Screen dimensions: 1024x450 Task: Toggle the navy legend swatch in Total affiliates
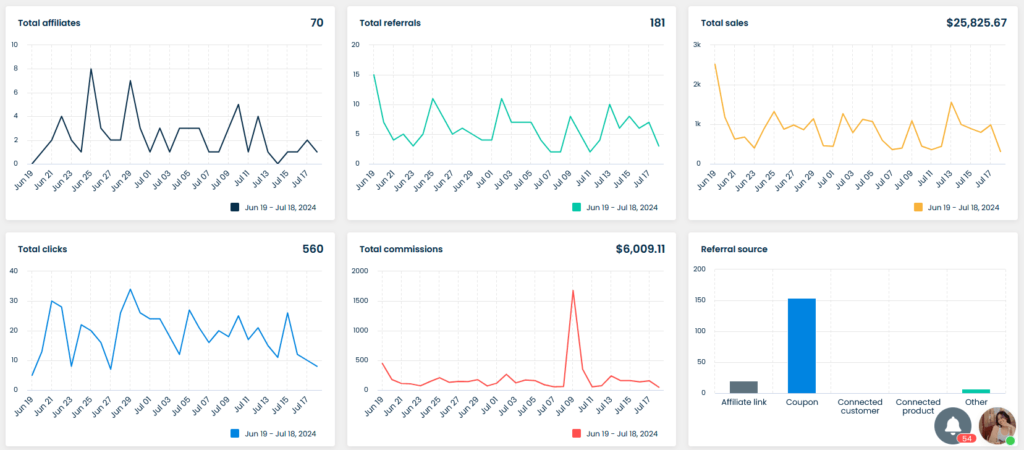point(235,207)
